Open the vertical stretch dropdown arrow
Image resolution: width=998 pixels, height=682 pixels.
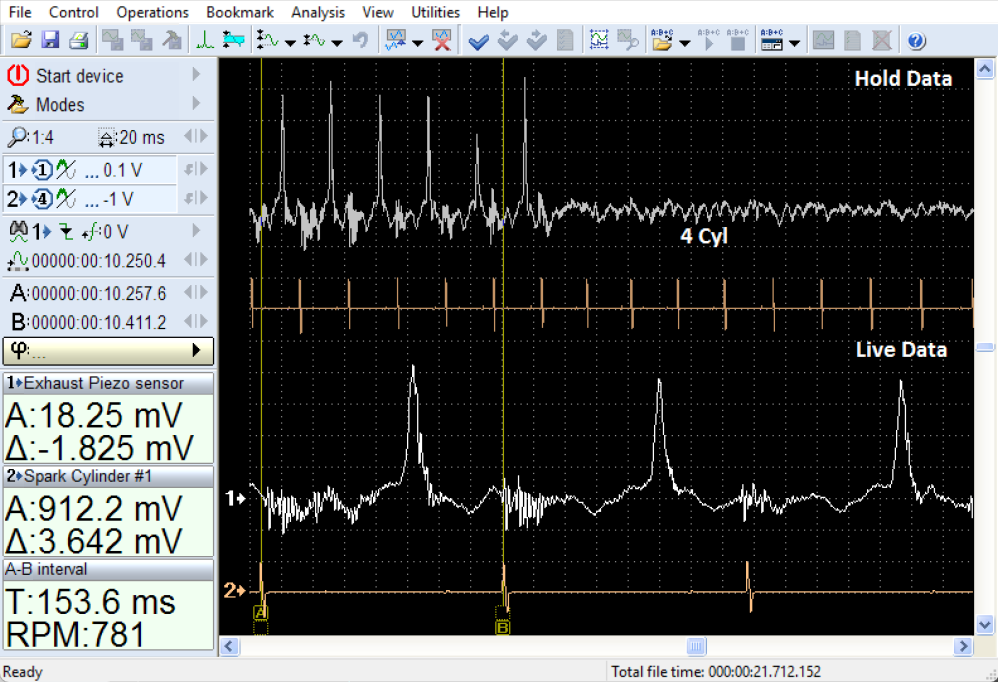[290, 43]
